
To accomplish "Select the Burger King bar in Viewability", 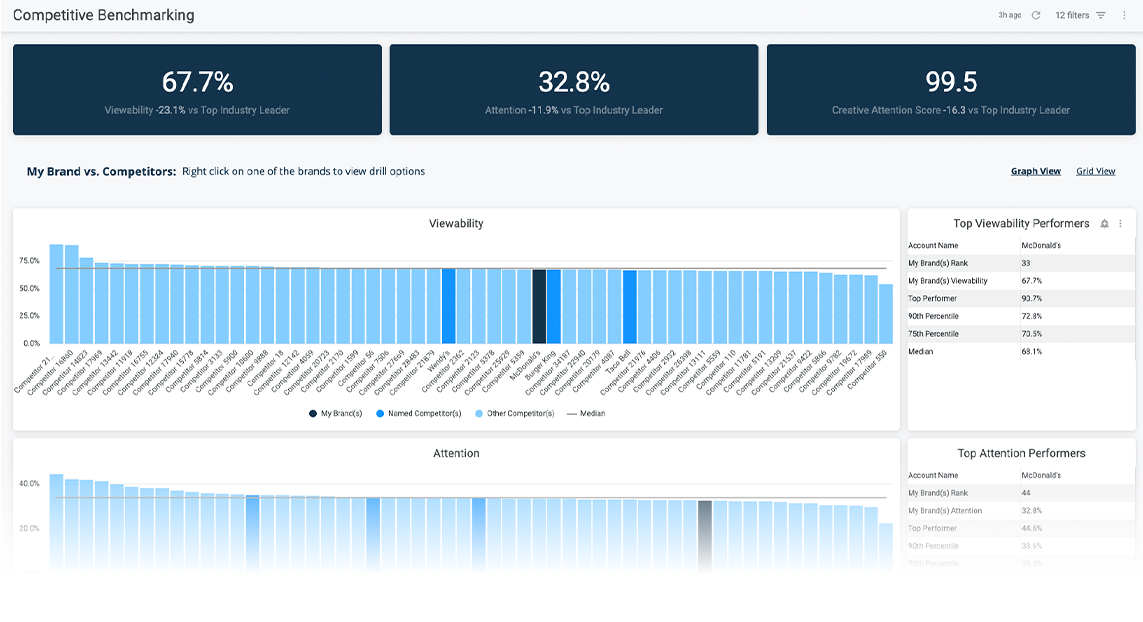I will click(554, 306).
